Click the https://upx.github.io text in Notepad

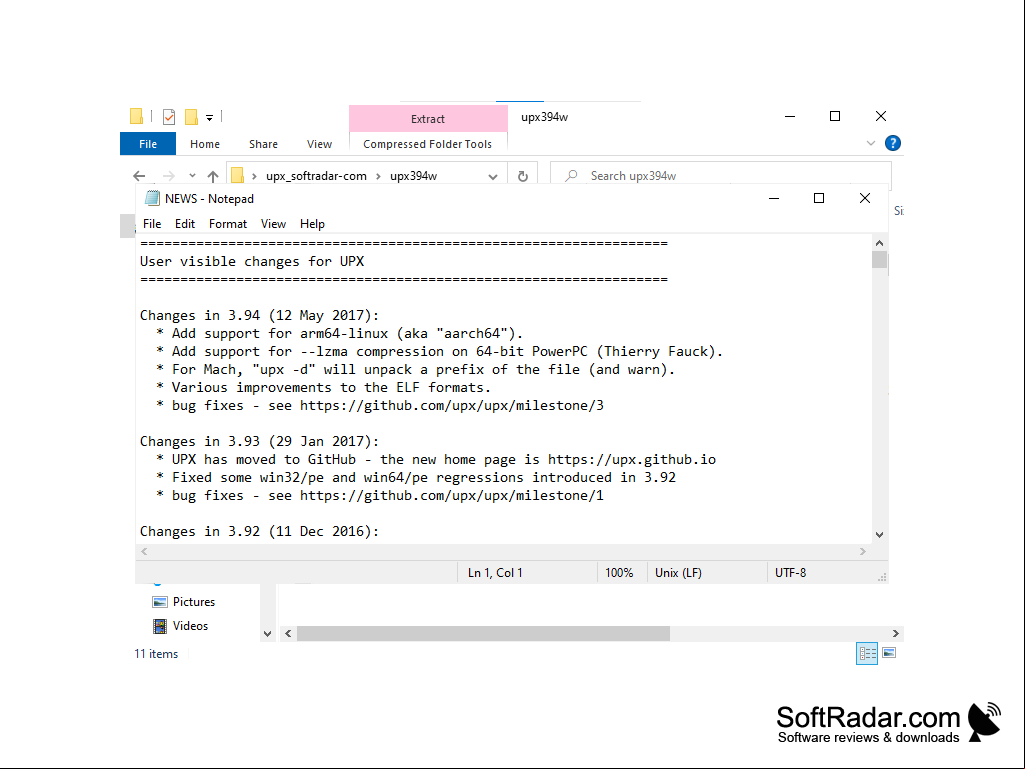[631, 460]
